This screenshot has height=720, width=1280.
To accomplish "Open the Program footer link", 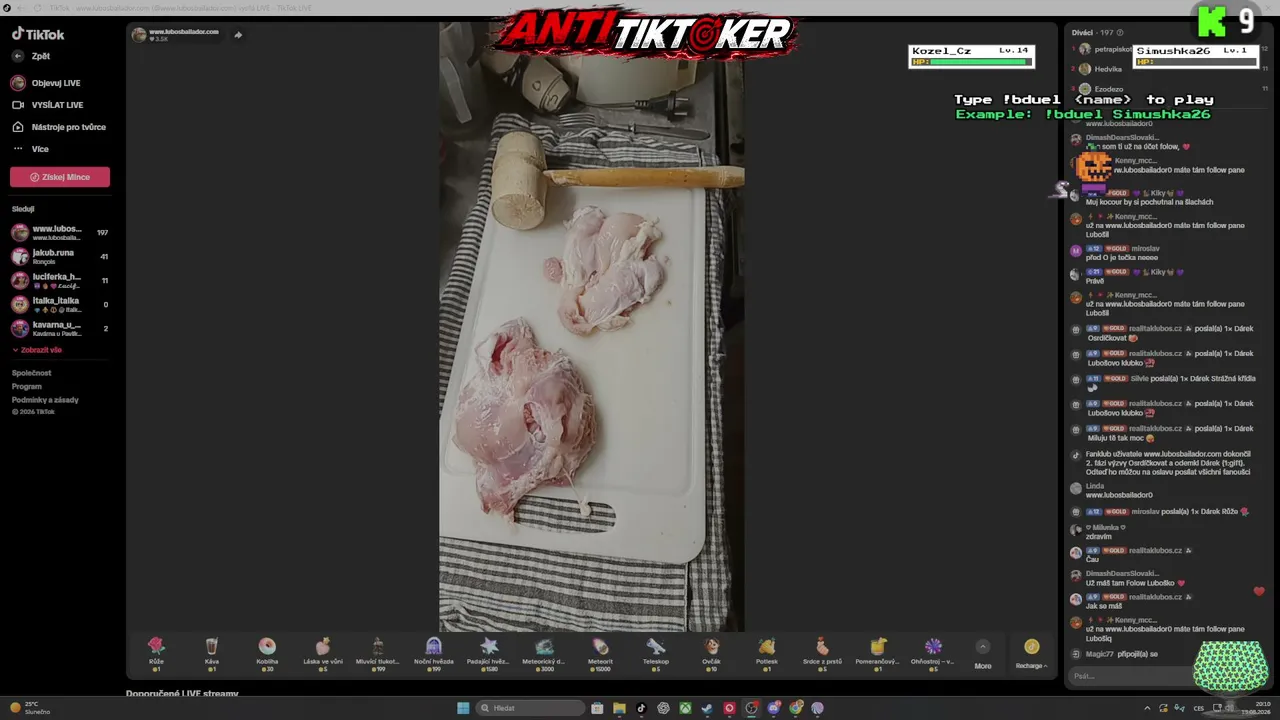I will [x=27, y=386].
